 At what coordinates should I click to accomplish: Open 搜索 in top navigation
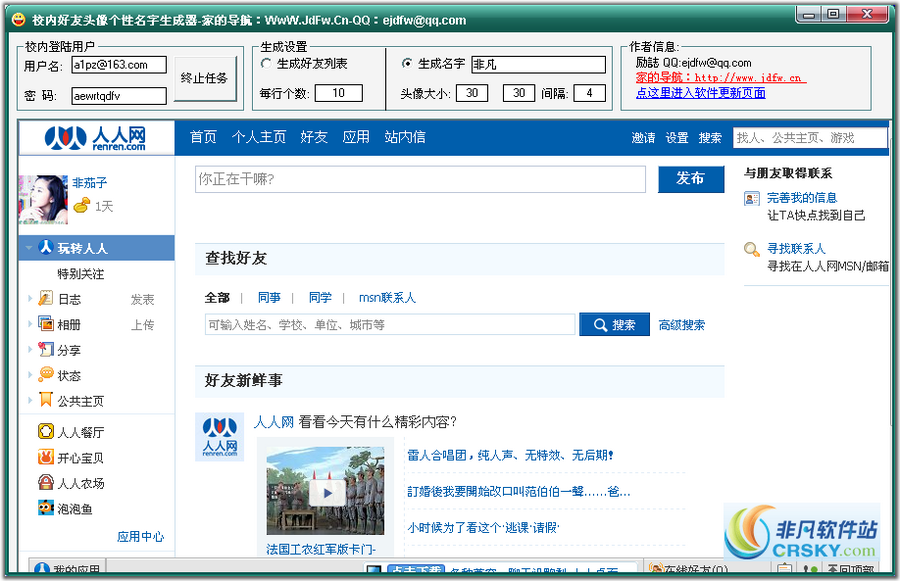710,138
